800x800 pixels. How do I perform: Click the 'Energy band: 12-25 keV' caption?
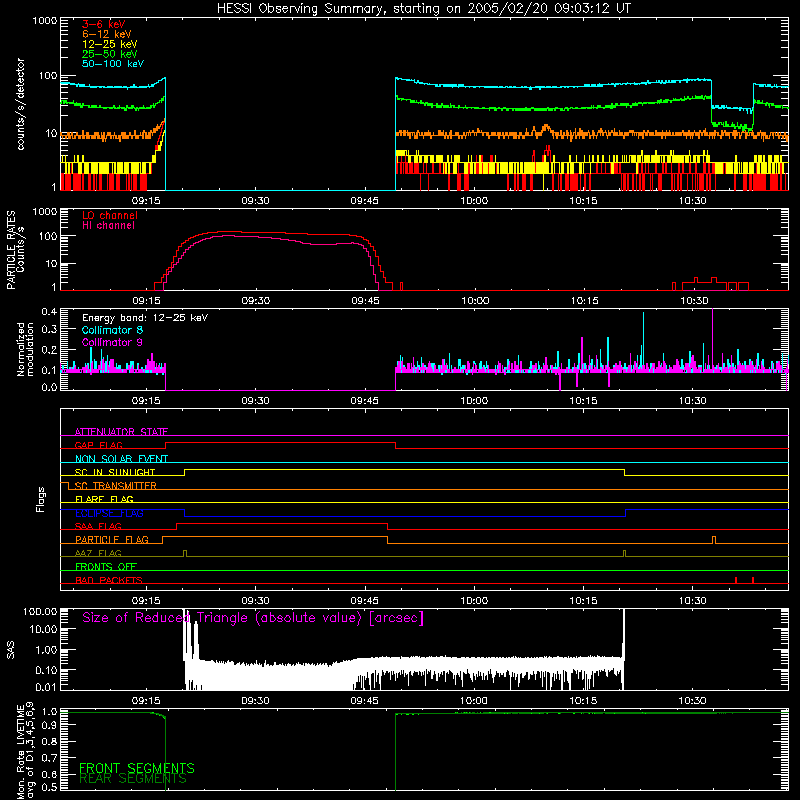click(145, 318)
